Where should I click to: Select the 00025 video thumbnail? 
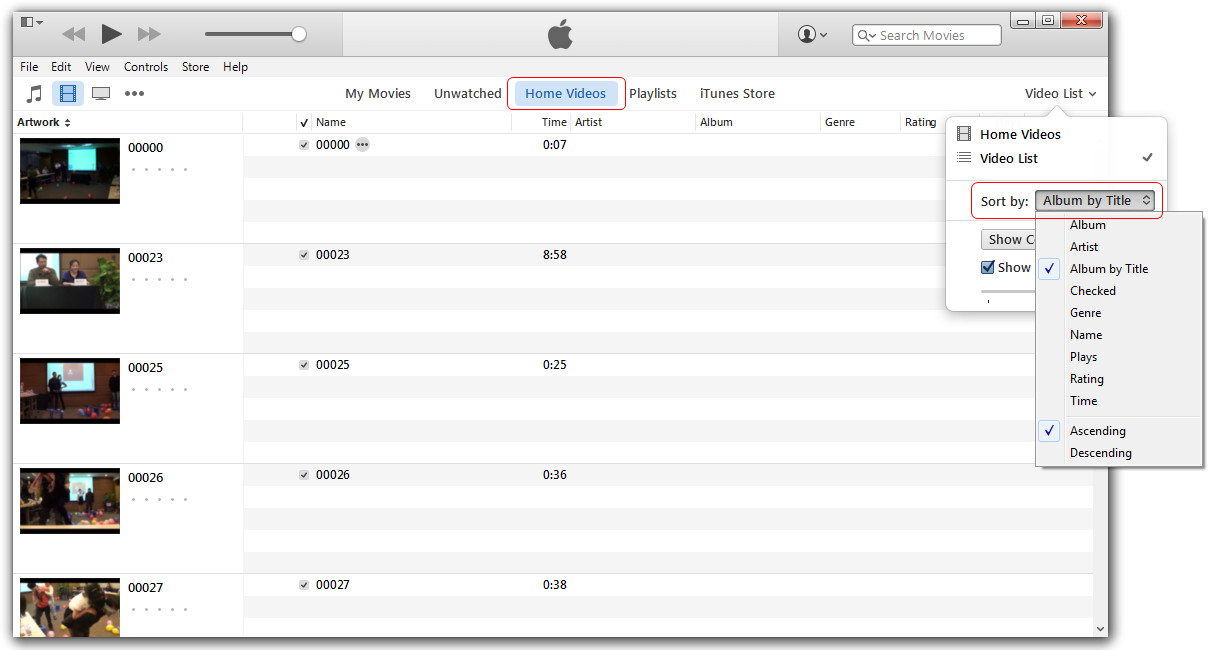click(x=70, y=391)
